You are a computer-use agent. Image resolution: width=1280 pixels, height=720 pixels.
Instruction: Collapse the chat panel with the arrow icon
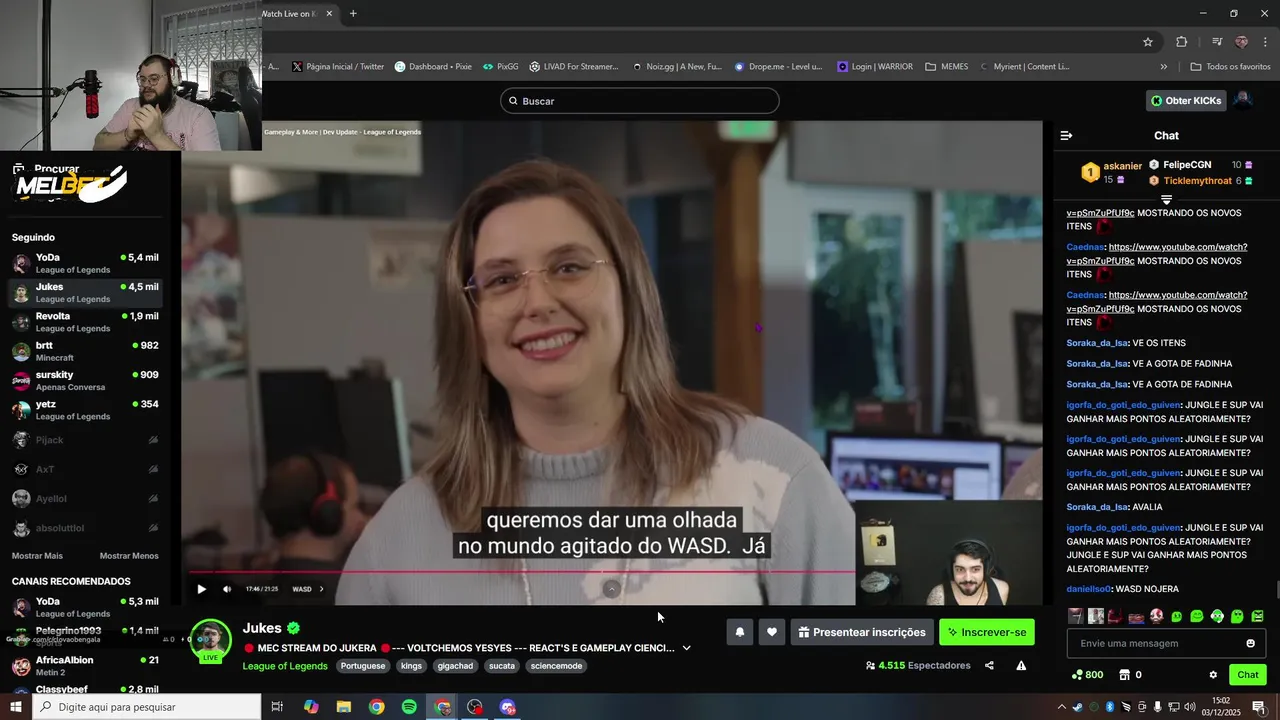[1066, 135]
